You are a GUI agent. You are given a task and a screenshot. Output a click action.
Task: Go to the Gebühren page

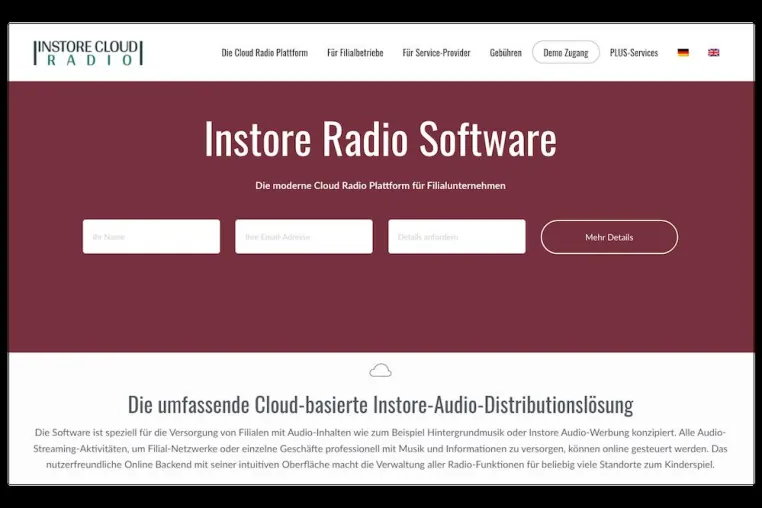click(x=505, y=53)
